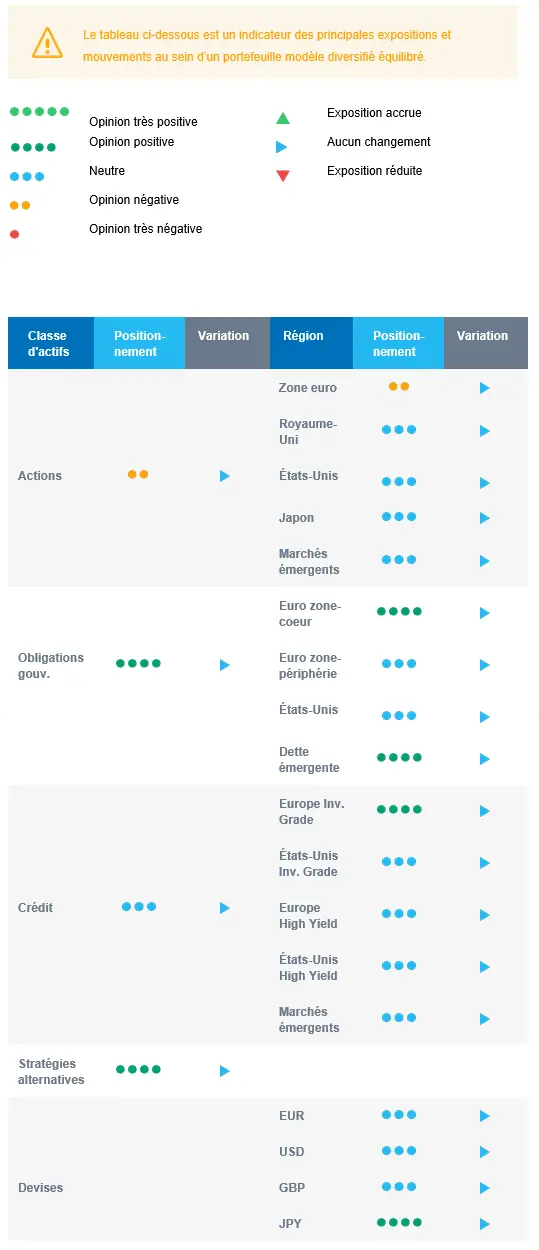Select the Obligations gouv. row label
Image resolution: width=539 pixels, height=1250 pixels.
click(x=51, y=666)
